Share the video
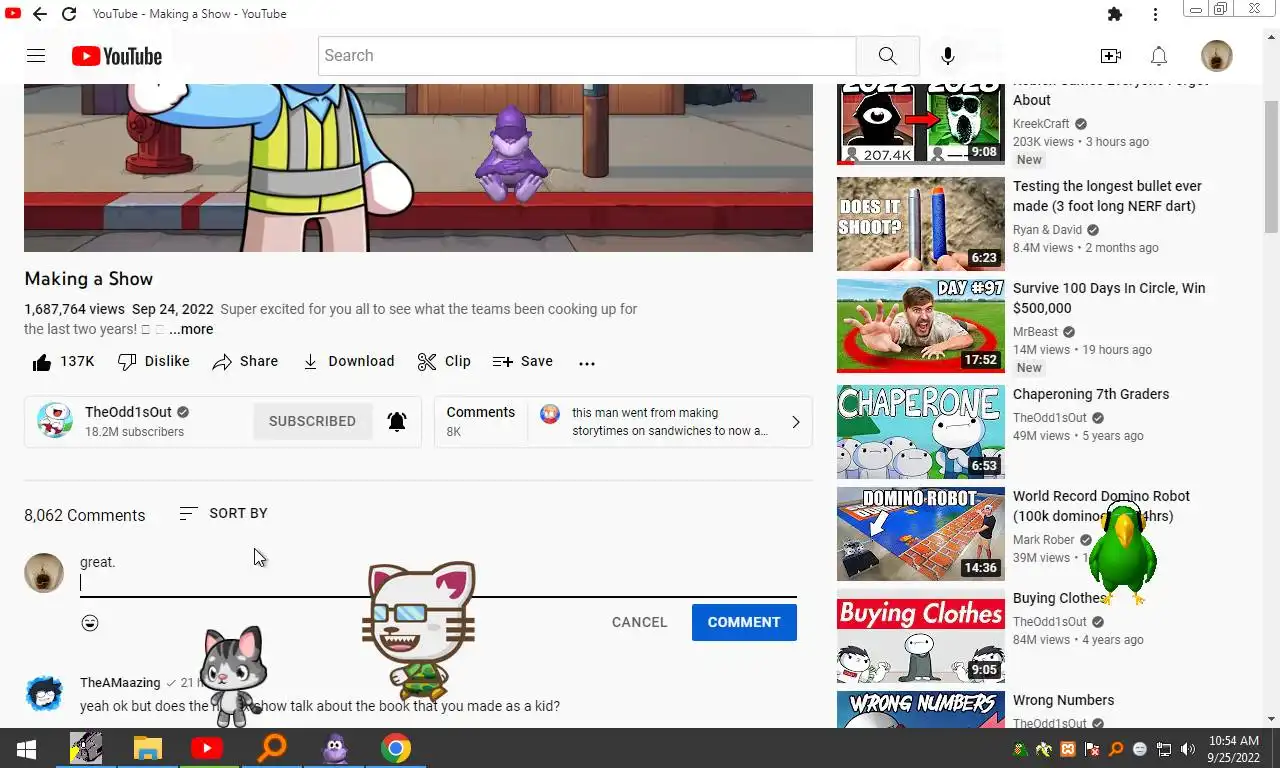Image resolution: width=1280 pixels, height=768 pixels. [246, 362]
